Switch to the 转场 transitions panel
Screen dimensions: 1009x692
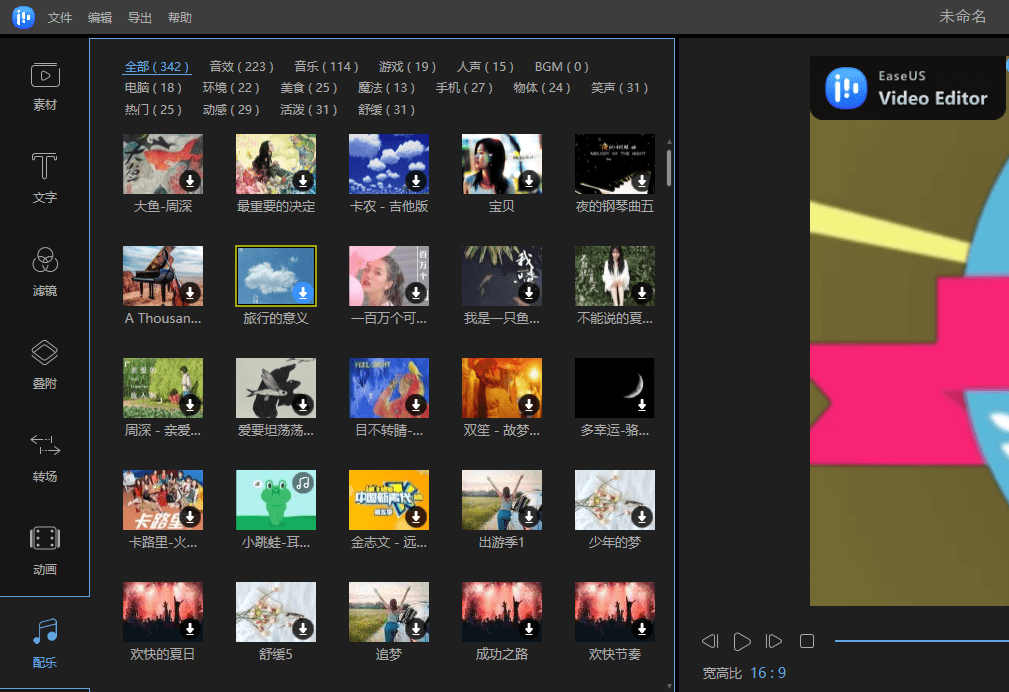click(45, 456)
